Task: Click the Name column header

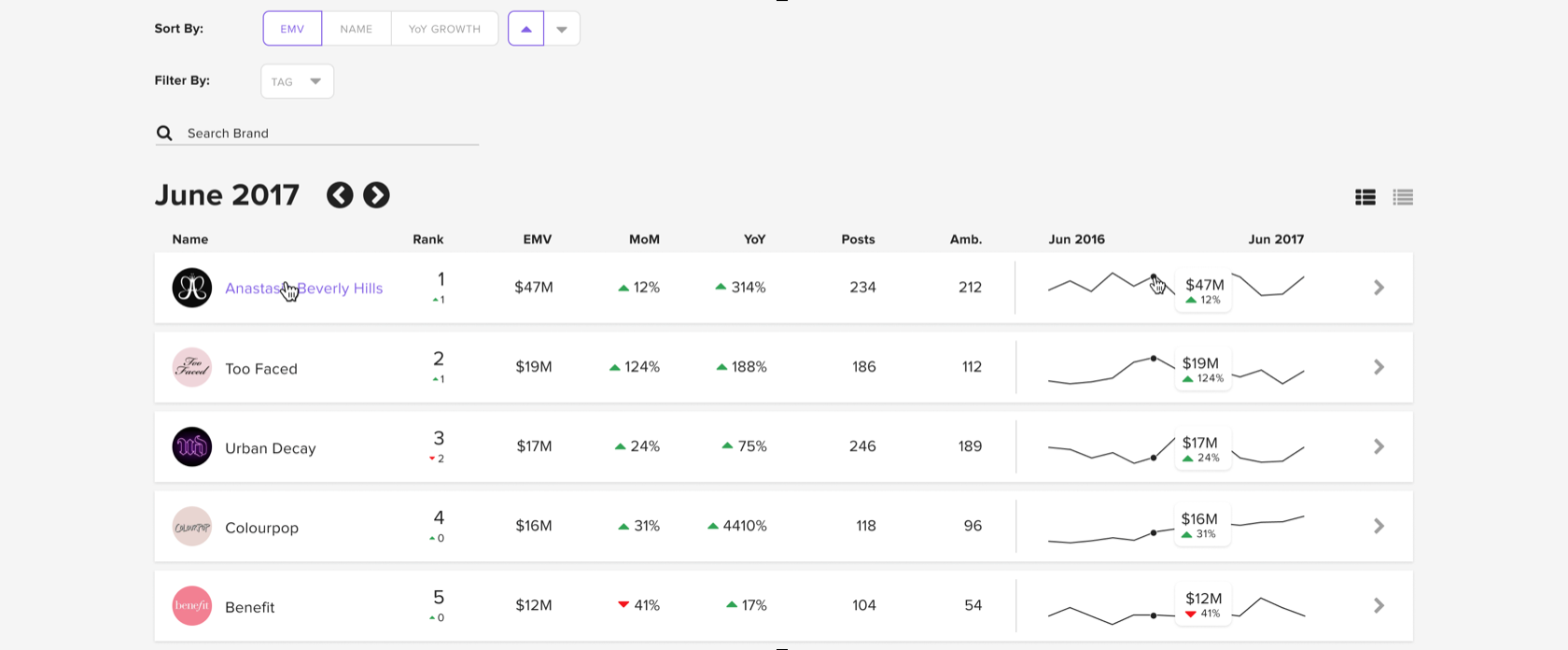Action: point(190,240)
